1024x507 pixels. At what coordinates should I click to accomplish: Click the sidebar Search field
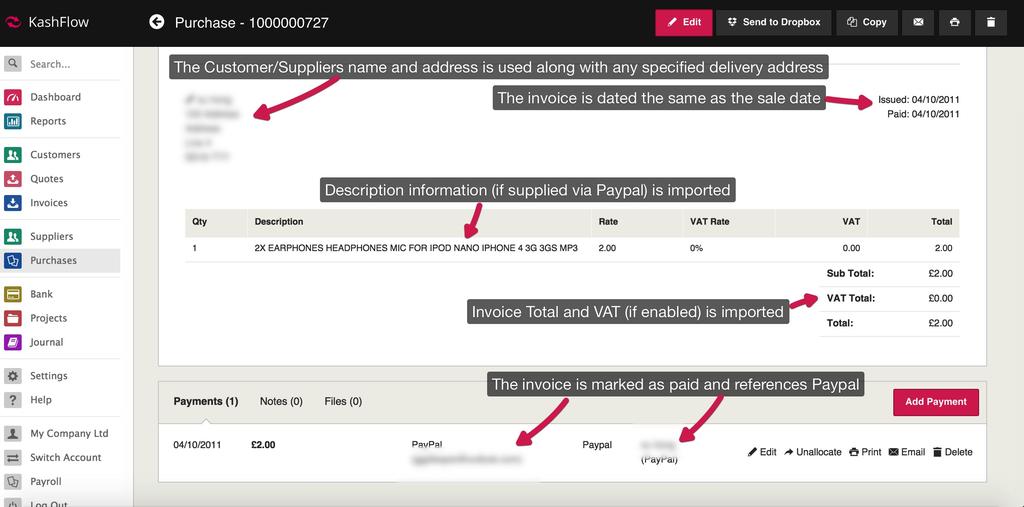click(70, 64)
